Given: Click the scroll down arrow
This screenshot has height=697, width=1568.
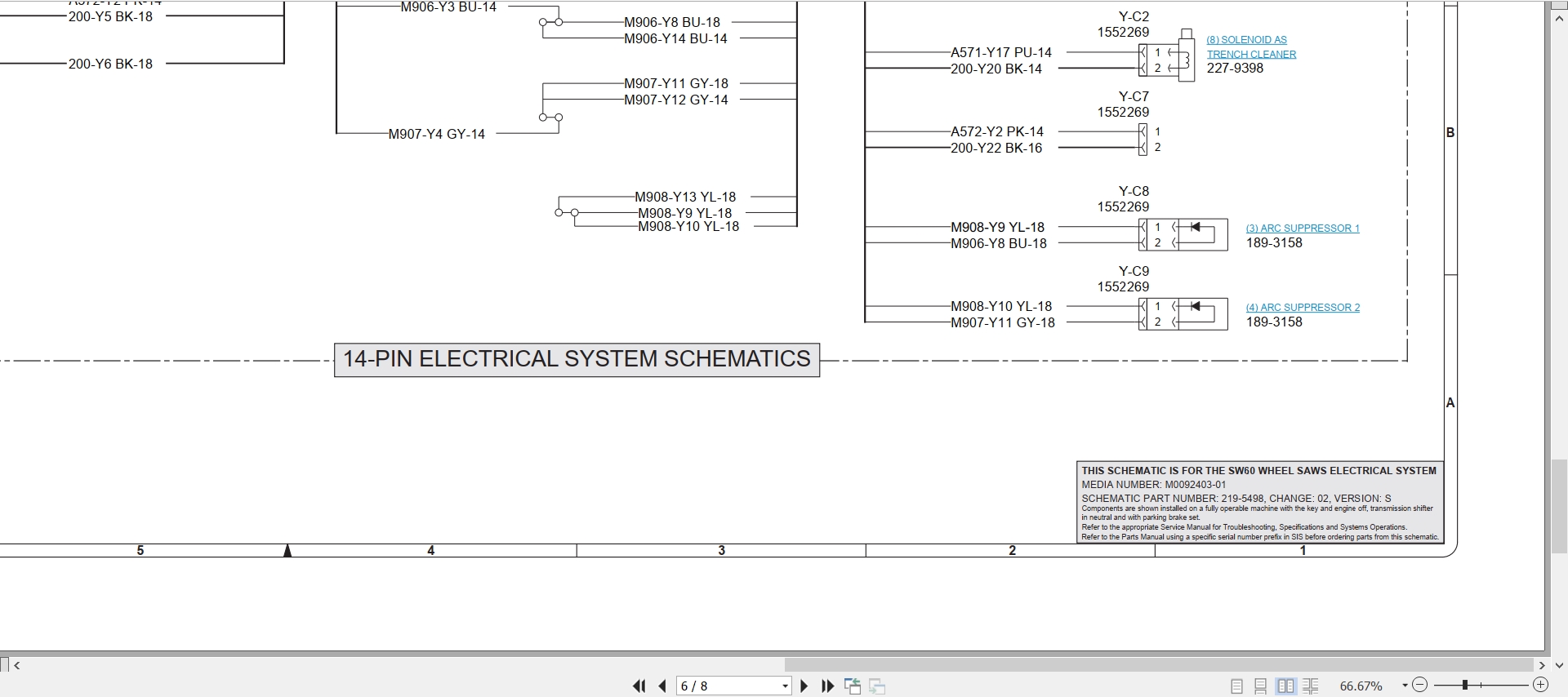Looking at the screenshot, I should tap(1559, 665).
